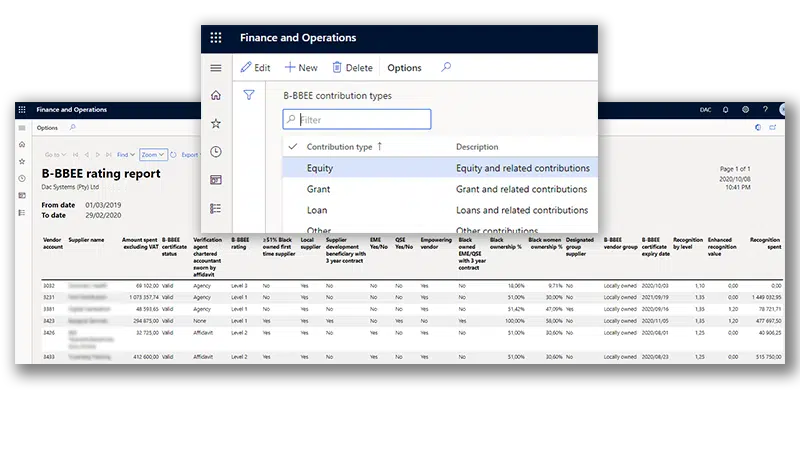The width and height of the screenshot is (800, 451).
Task: Open the settings gear in report window
Action: coord(745,109)
